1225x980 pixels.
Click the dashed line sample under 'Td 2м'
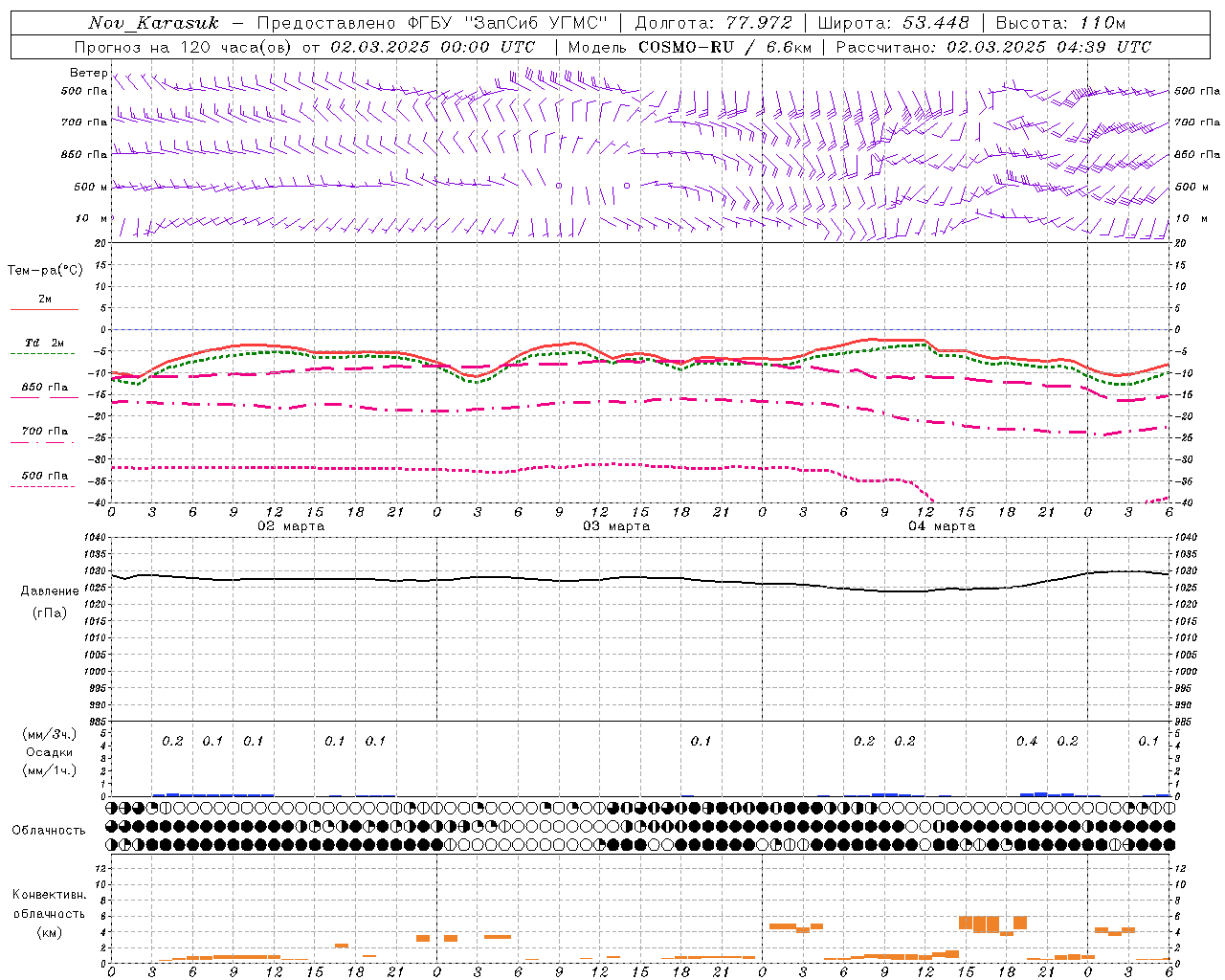(42, 354)
